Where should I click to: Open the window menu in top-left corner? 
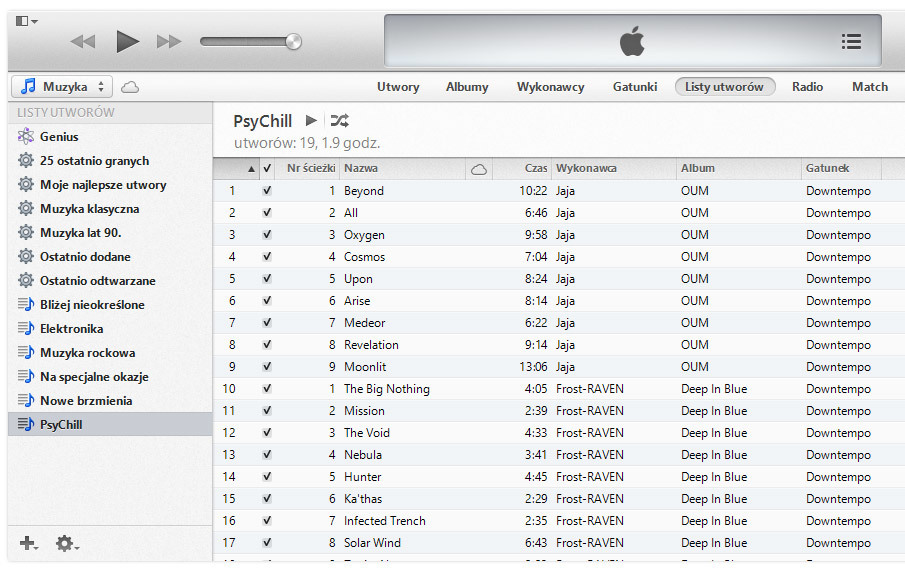(x=27, y=21)
